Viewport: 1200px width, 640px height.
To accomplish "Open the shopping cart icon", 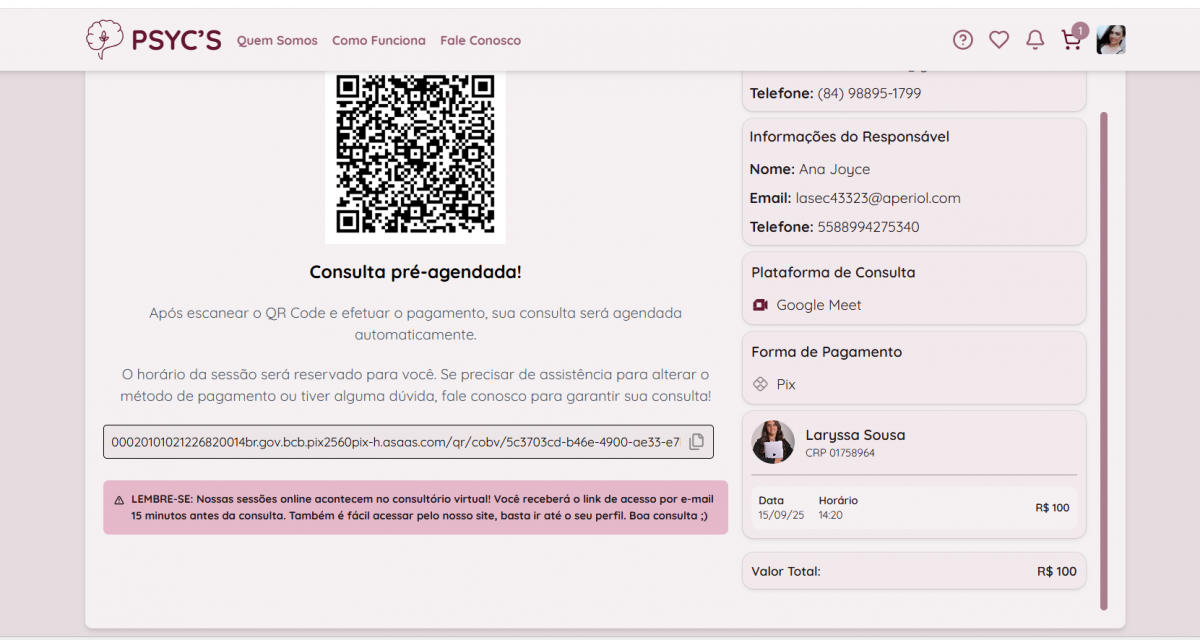I will 1071,41.
